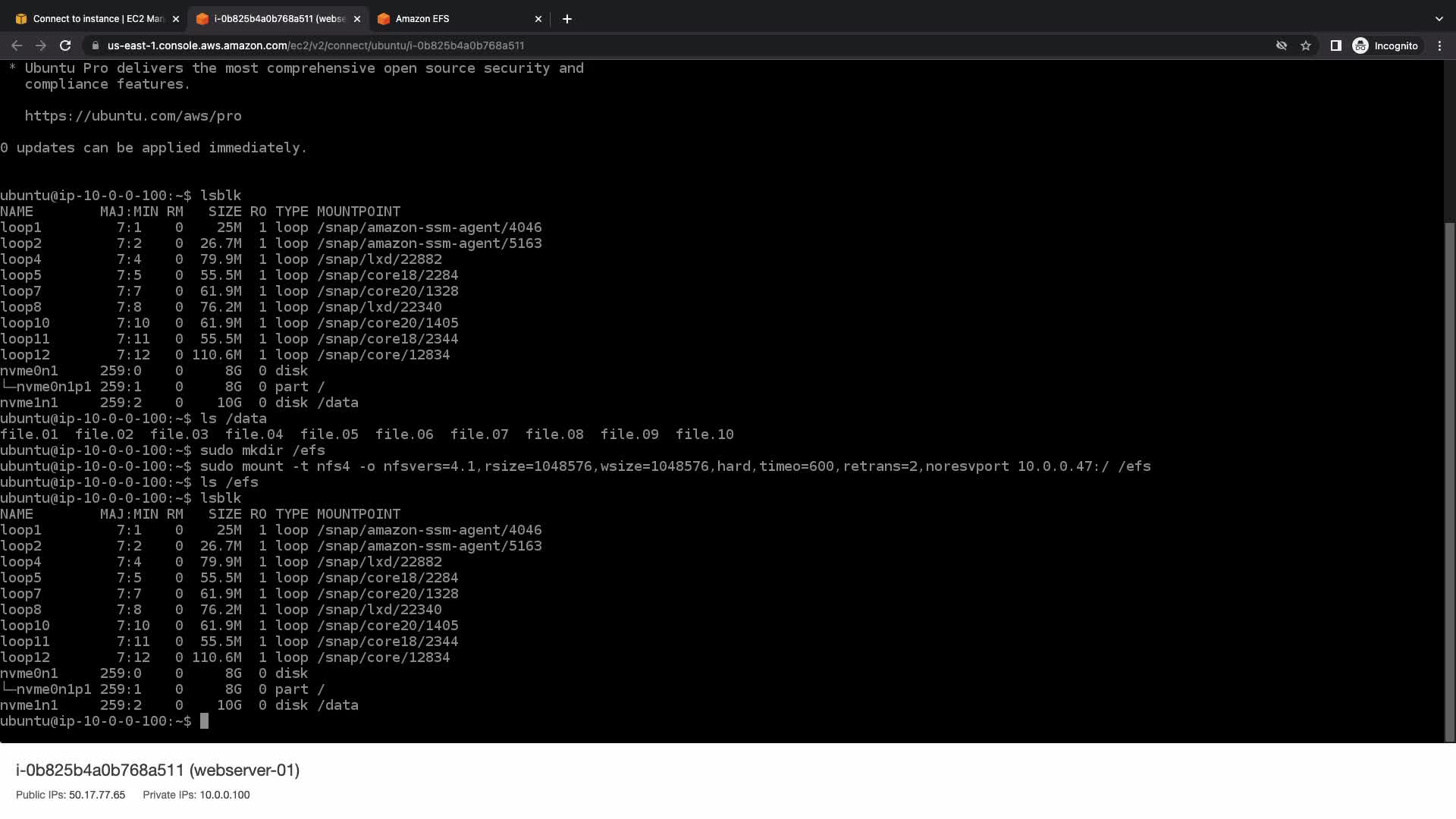
Task: Click the site lock icon
Action: (96, 45)
